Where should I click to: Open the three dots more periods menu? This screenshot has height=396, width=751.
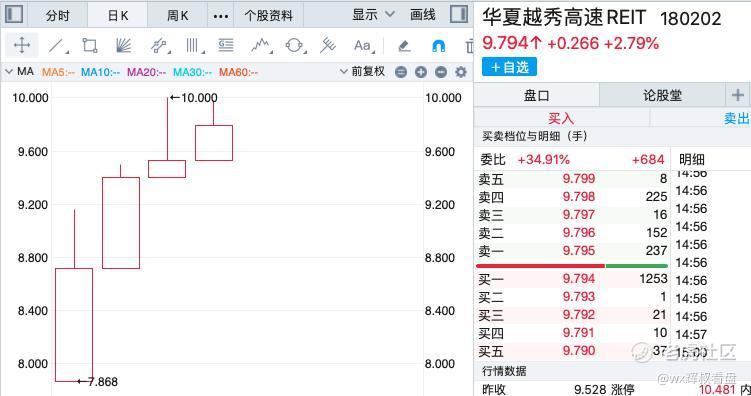[x=221, y=16]
